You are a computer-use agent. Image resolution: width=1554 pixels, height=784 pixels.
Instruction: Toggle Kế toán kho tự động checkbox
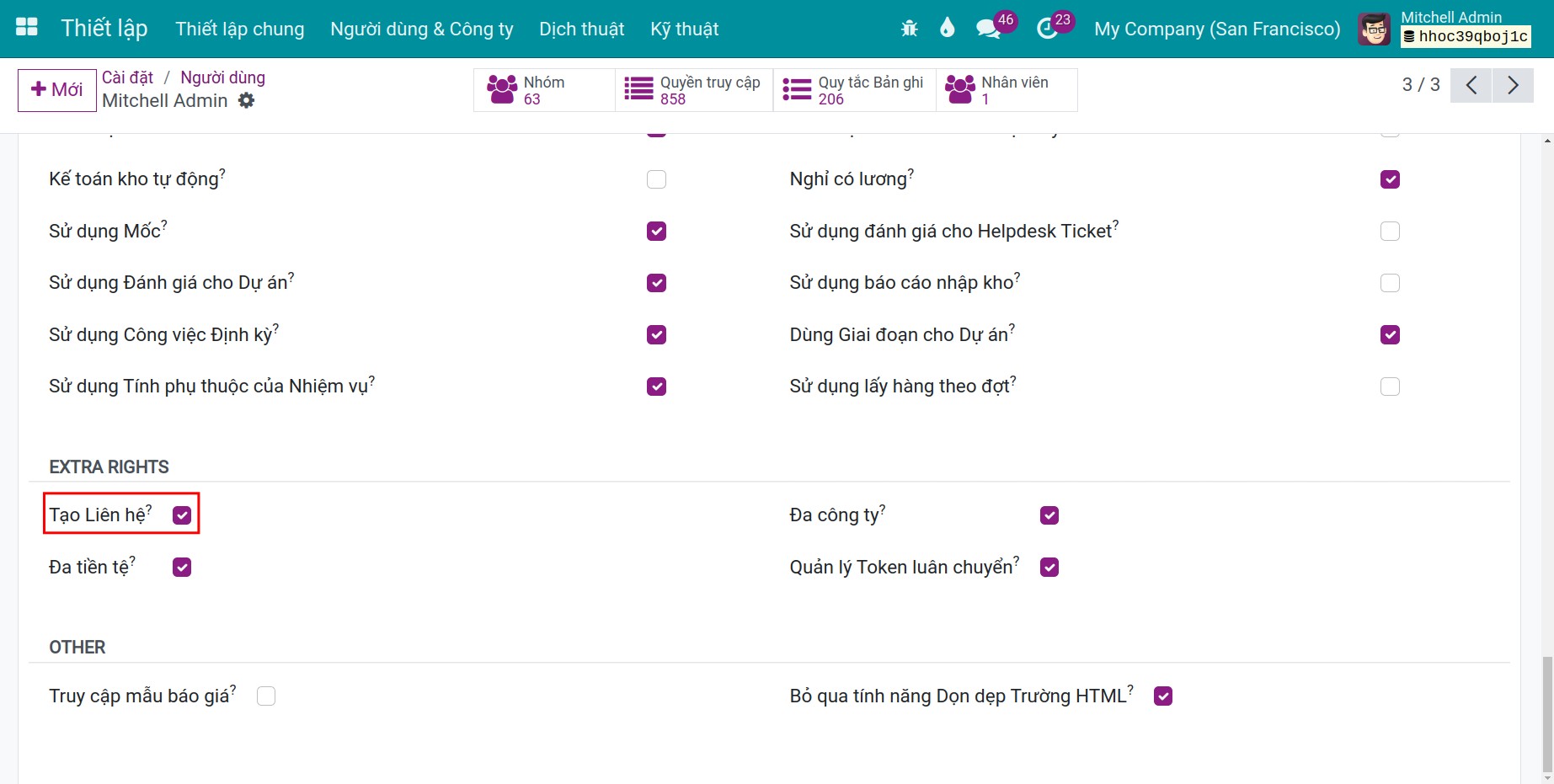click(x=656, y=179)
